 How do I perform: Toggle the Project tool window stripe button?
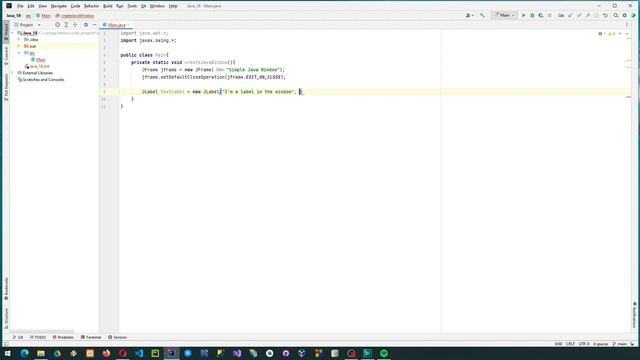click(6, 31)
